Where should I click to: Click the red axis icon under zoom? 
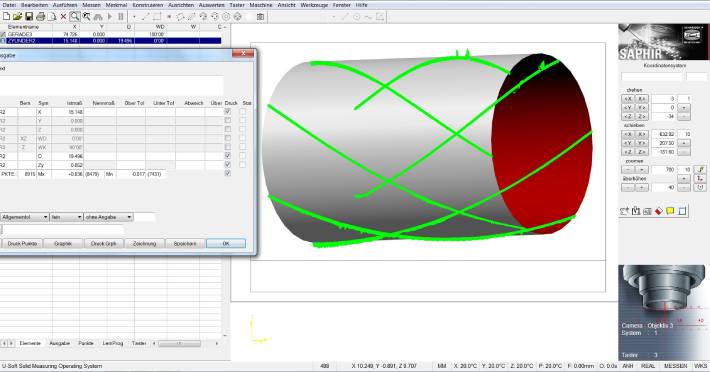pos(700,178)
